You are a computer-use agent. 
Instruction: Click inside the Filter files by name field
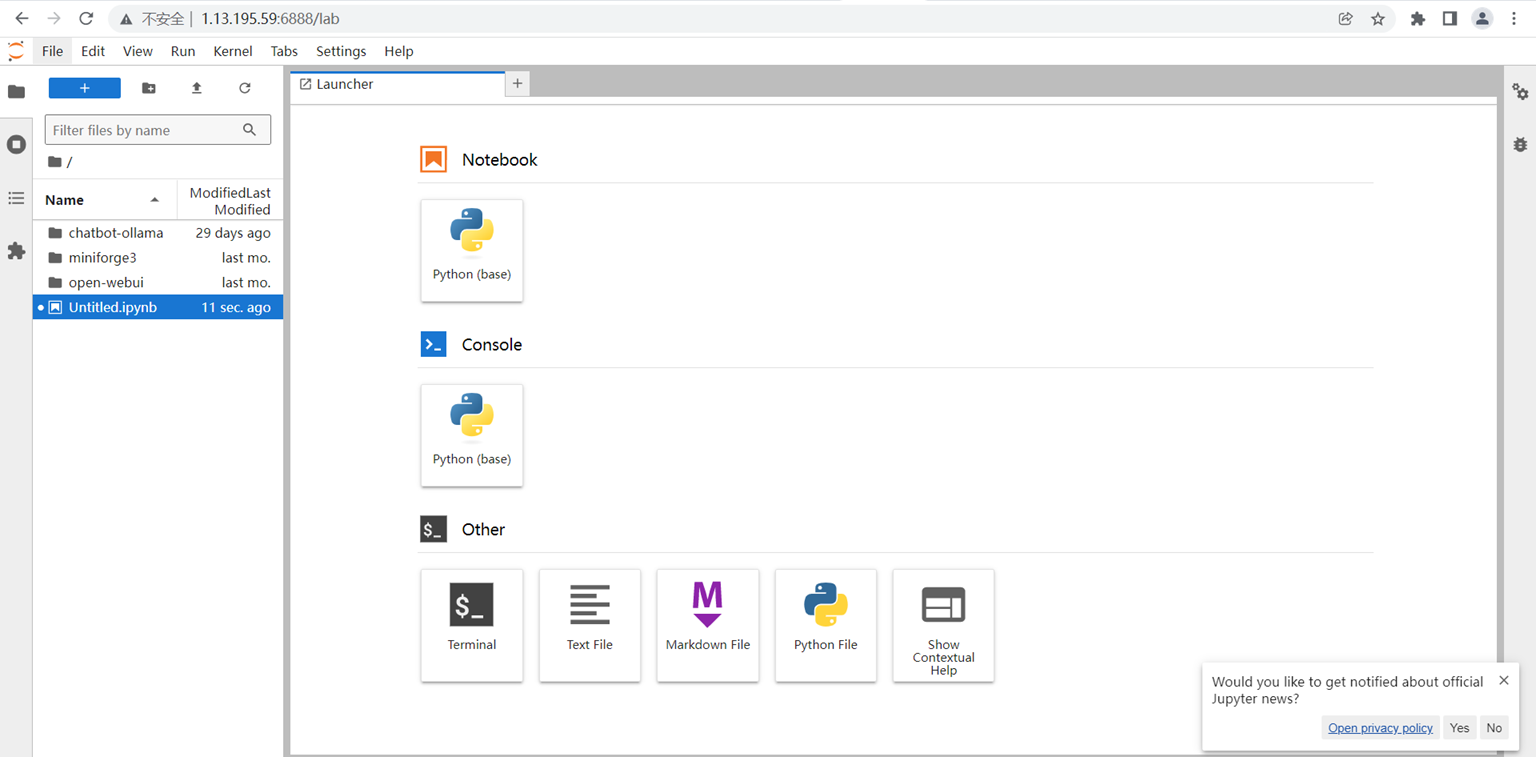[x=145, y=130]
